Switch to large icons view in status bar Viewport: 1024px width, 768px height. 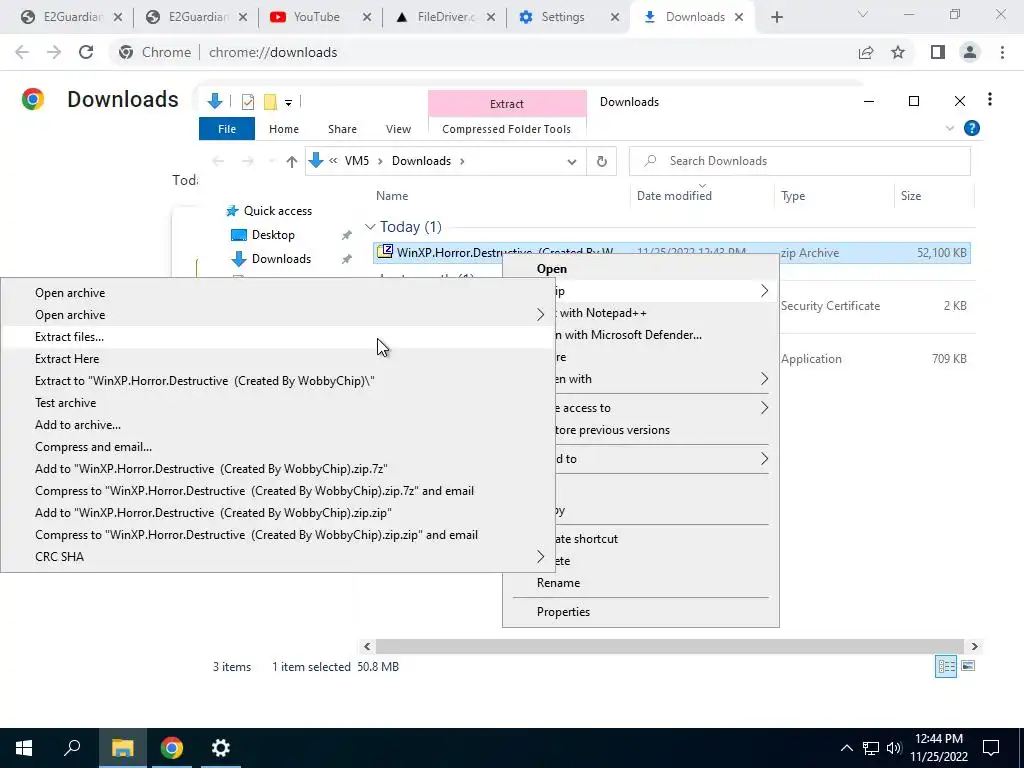(968, 666)
